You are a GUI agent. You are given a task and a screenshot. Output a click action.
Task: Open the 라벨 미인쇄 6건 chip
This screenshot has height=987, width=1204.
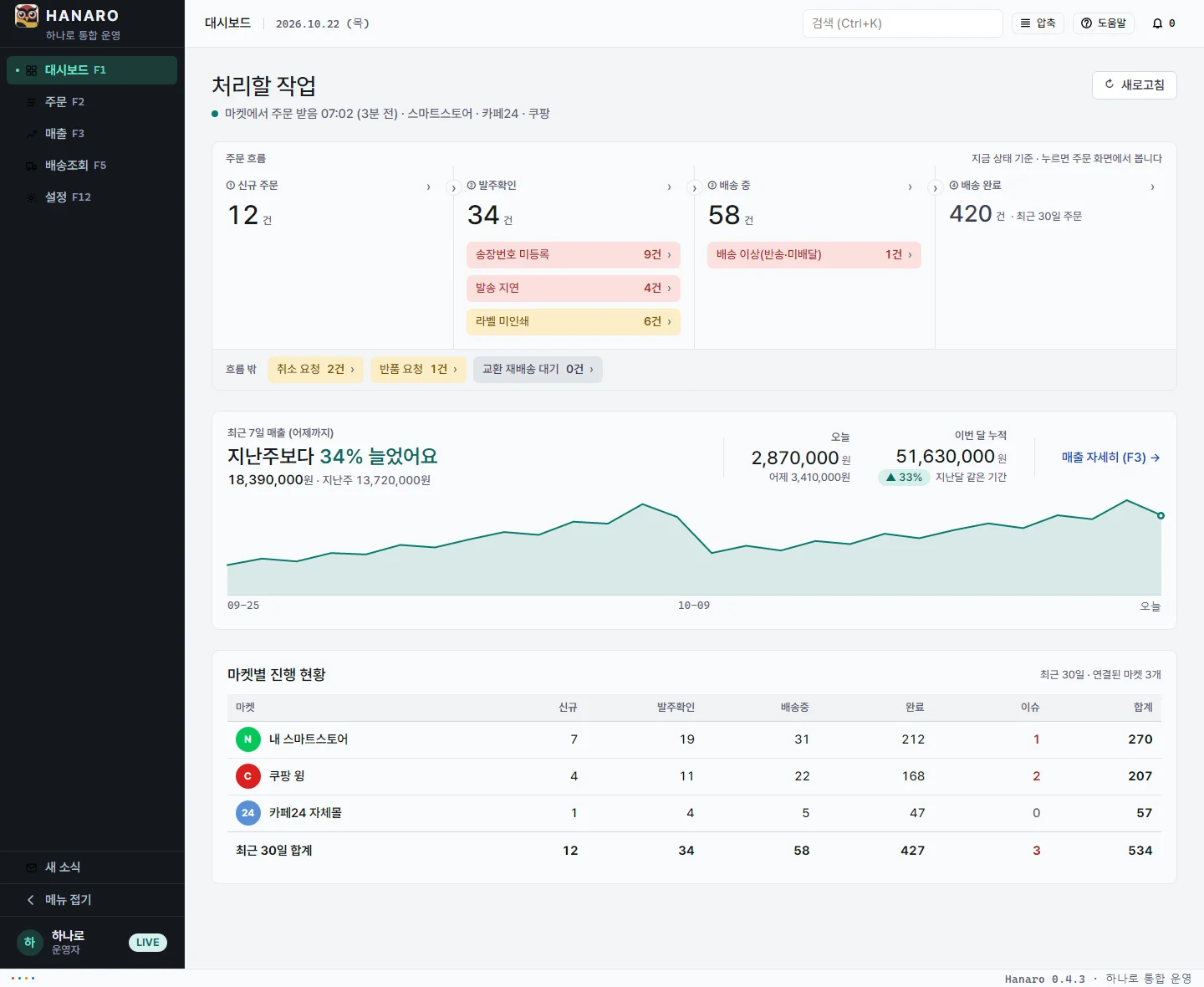click(574, 322)
